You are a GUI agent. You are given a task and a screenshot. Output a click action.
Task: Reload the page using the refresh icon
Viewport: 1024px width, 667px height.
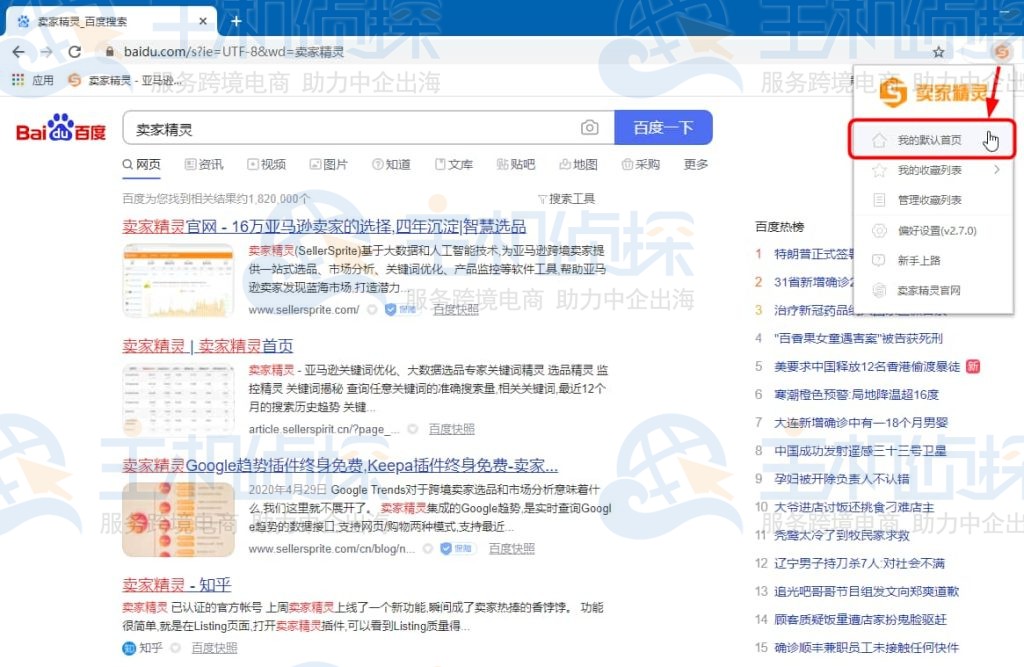74,50
